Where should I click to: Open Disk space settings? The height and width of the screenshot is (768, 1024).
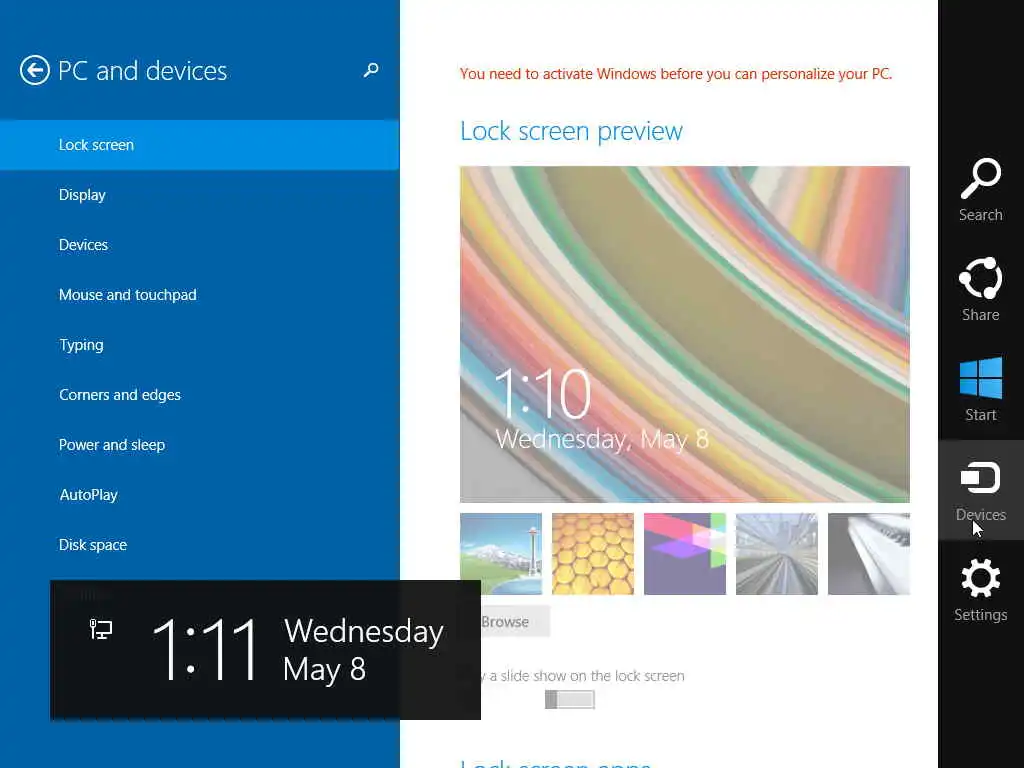(x=199, y=545)
